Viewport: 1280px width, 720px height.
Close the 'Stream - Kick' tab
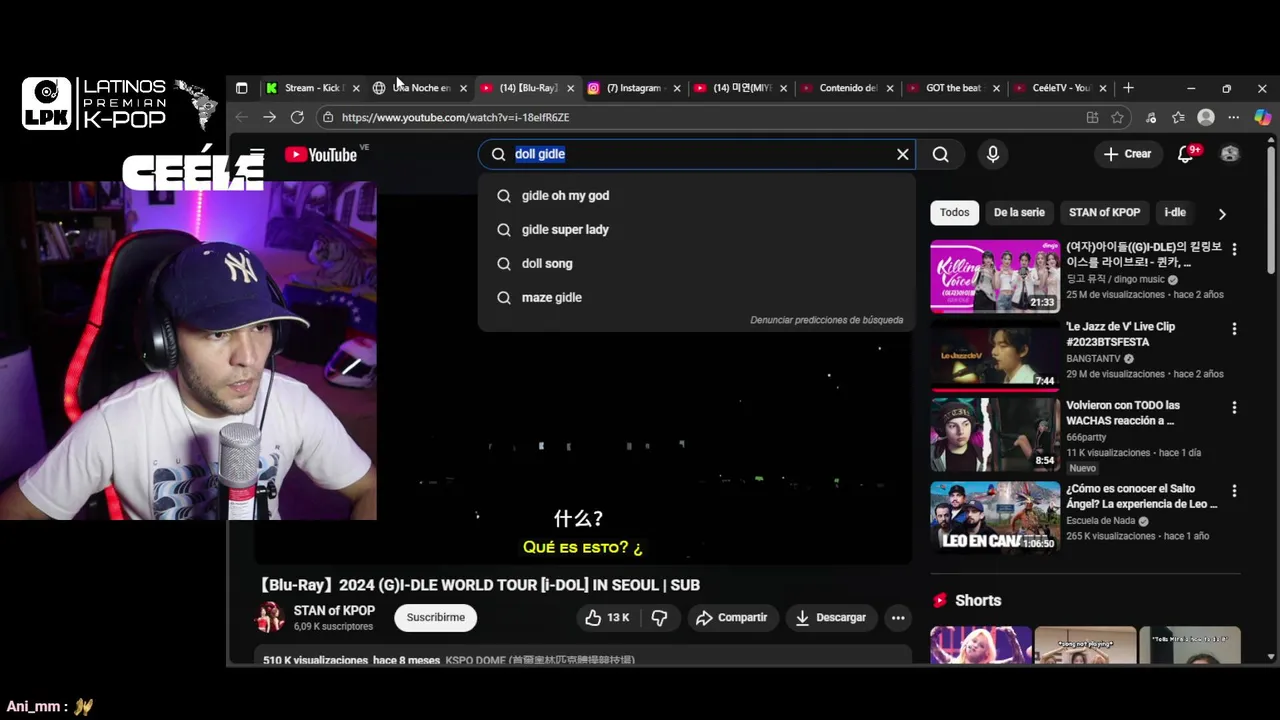click(x=356, y=88)
